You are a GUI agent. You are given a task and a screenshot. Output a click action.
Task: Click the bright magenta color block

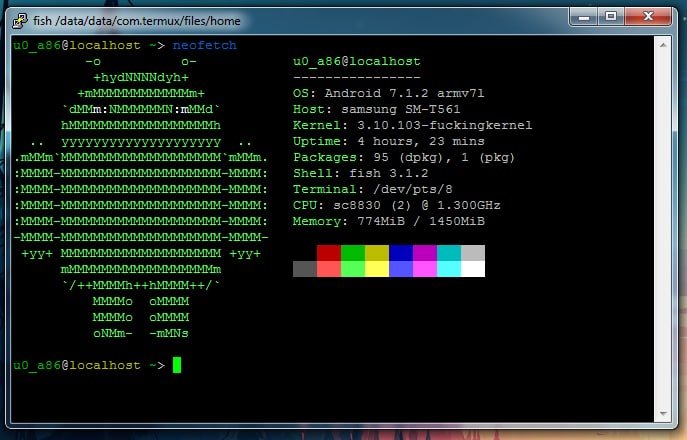[425, 269]
